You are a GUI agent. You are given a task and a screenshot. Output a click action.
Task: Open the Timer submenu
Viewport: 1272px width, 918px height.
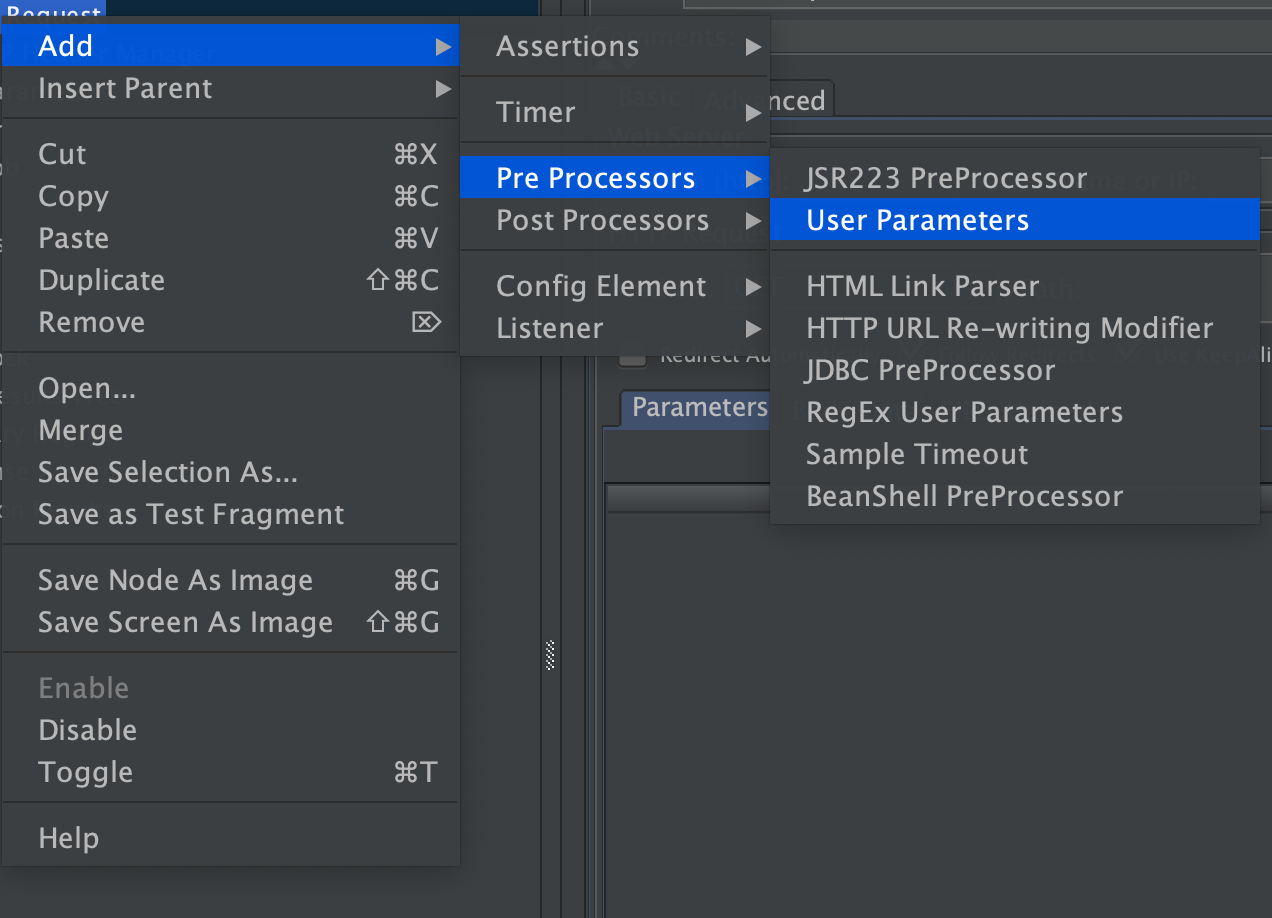tap(536, 112)
